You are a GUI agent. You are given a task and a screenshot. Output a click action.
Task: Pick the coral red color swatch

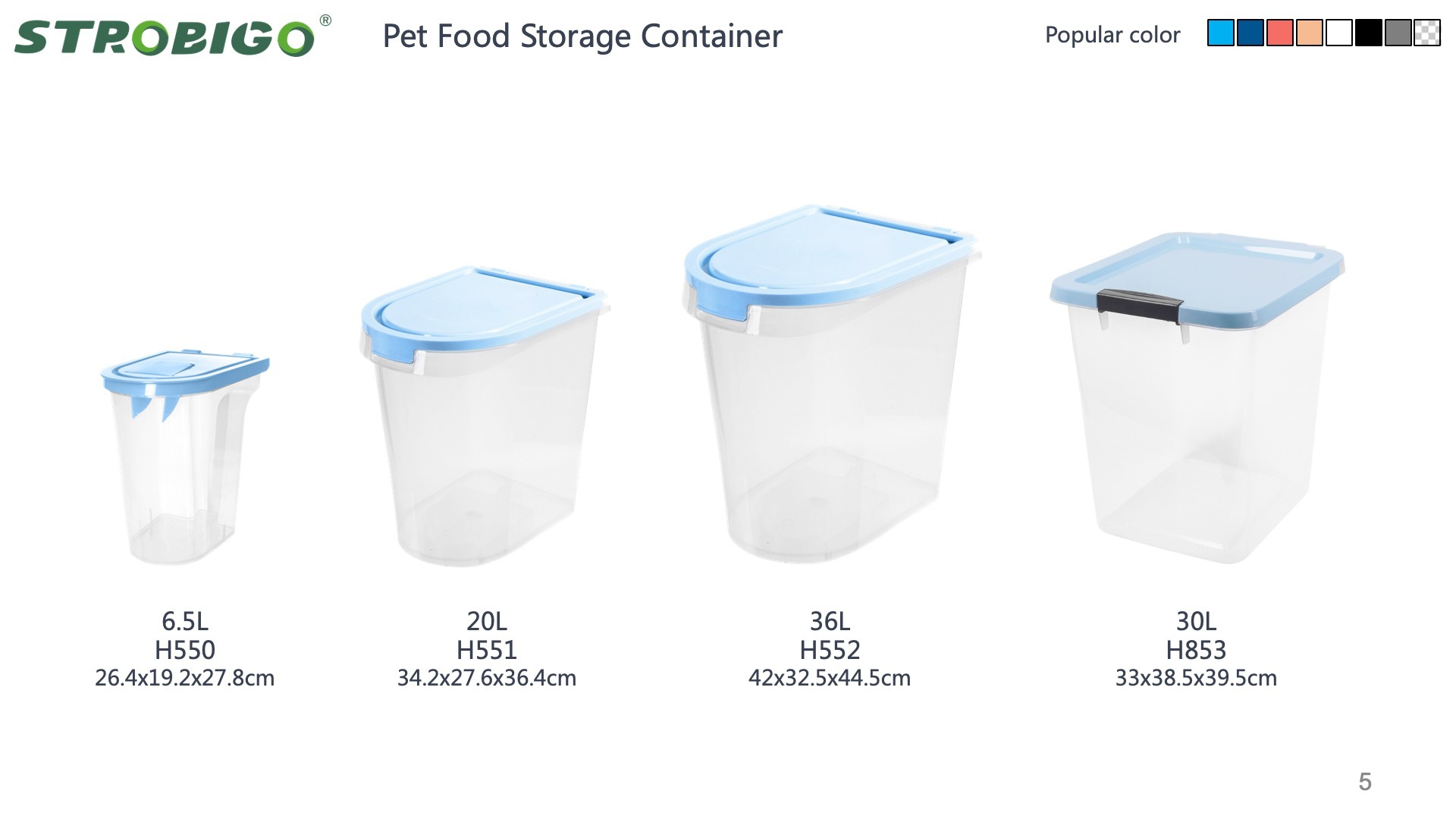[x=1279, y=33]
